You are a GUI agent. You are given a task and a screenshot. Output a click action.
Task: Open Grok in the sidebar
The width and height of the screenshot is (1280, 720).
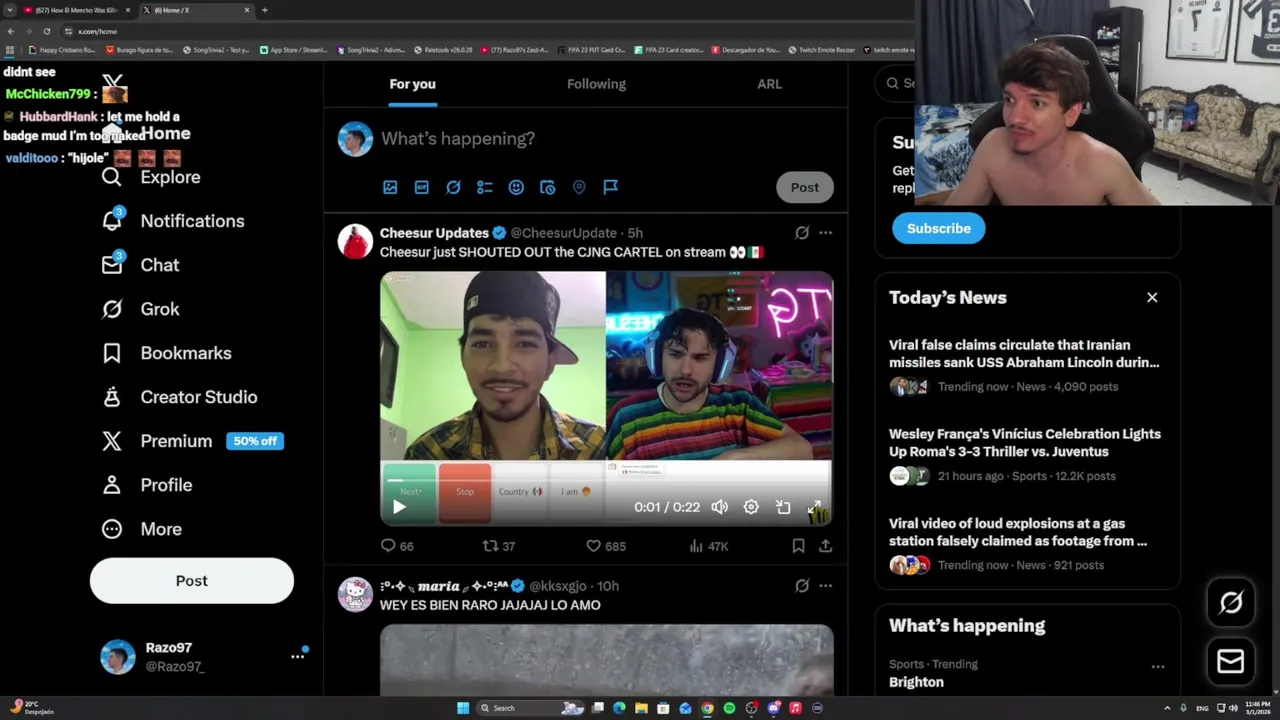coord(140,309)
